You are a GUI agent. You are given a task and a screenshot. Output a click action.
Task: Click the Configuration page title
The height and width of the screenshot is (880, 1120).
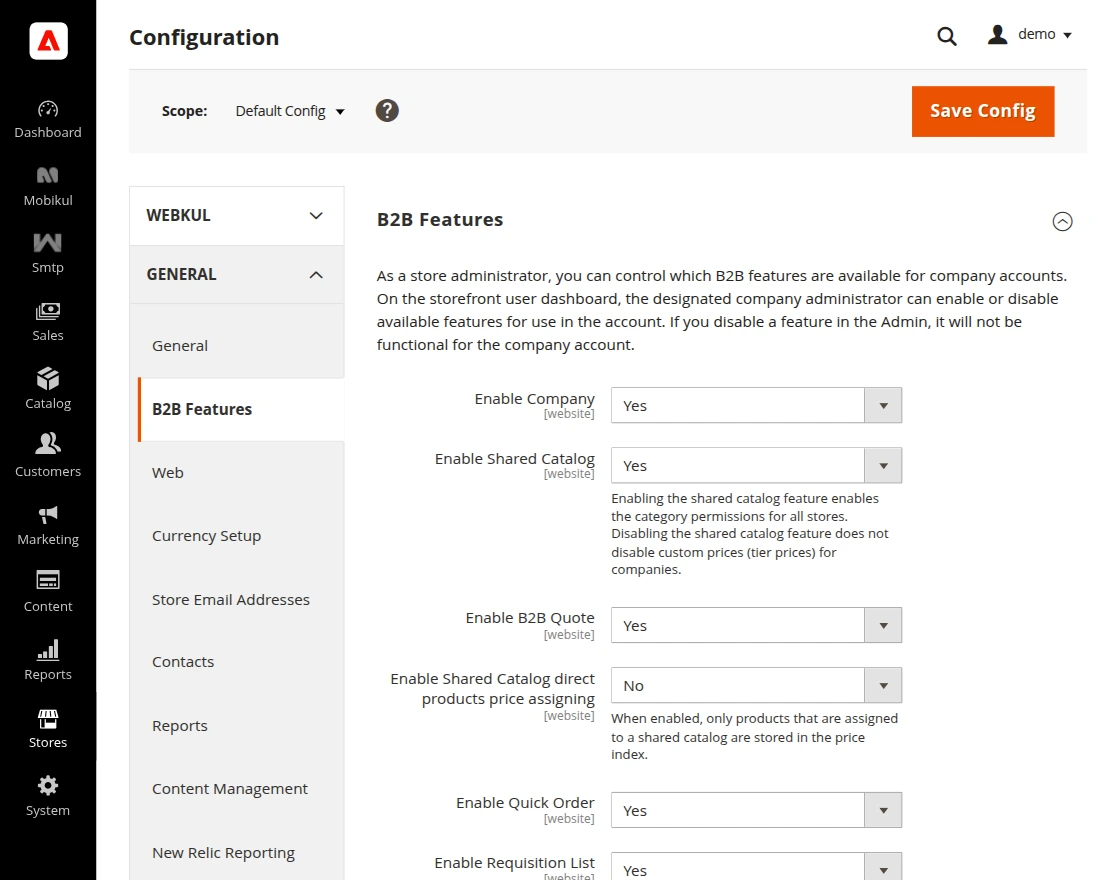(x=204, y=37)
